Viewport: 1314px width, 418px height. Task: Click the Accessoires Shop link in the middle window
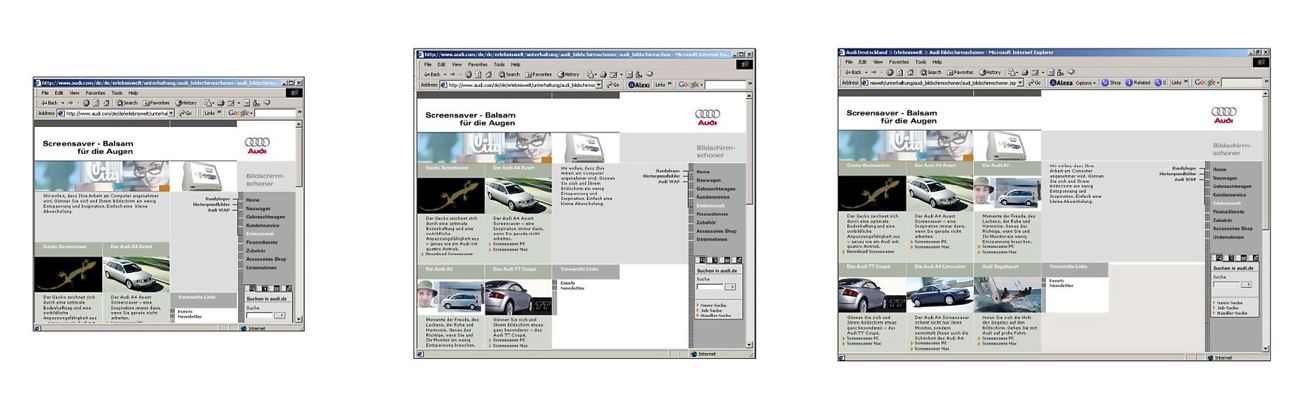[716, 230]
